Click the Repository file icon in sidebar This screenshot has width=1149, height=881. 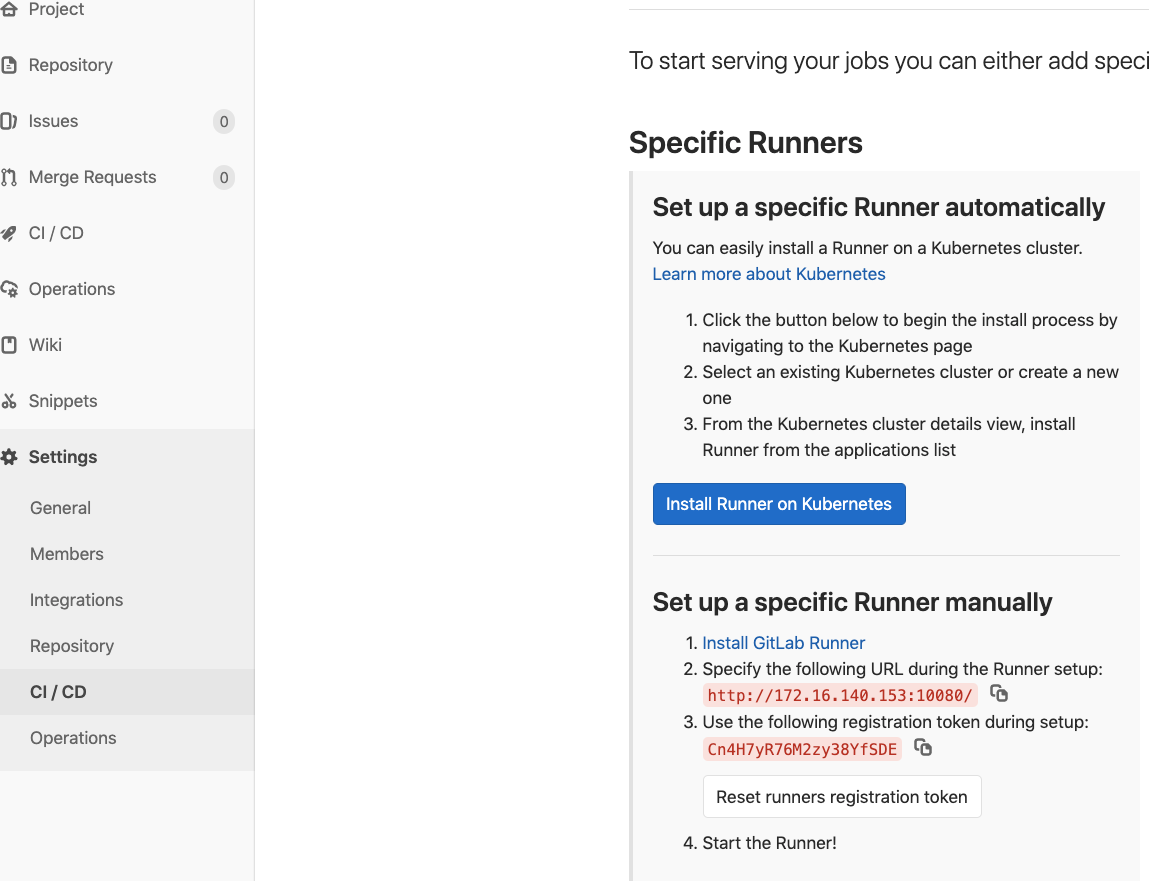click(9, 66)
